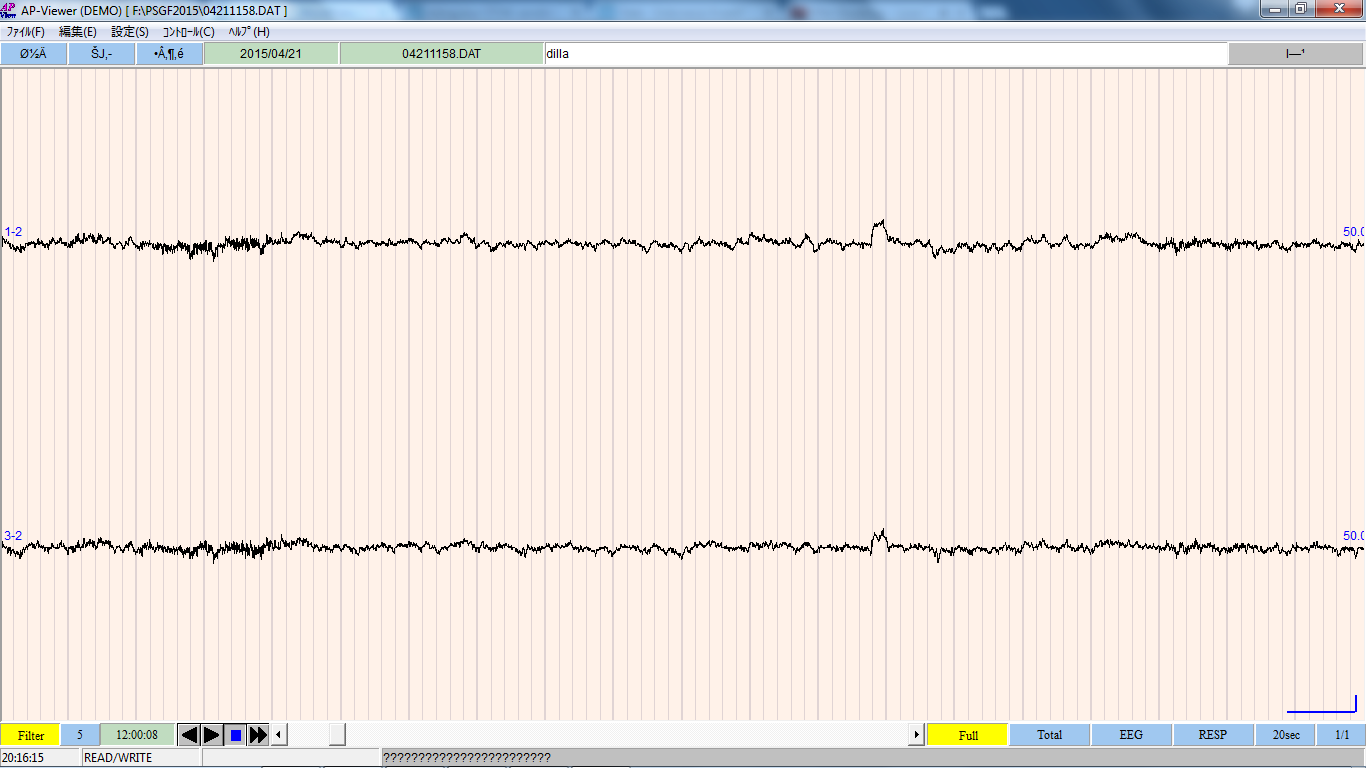Toggle the yellow Filter button

pos(31,735)
